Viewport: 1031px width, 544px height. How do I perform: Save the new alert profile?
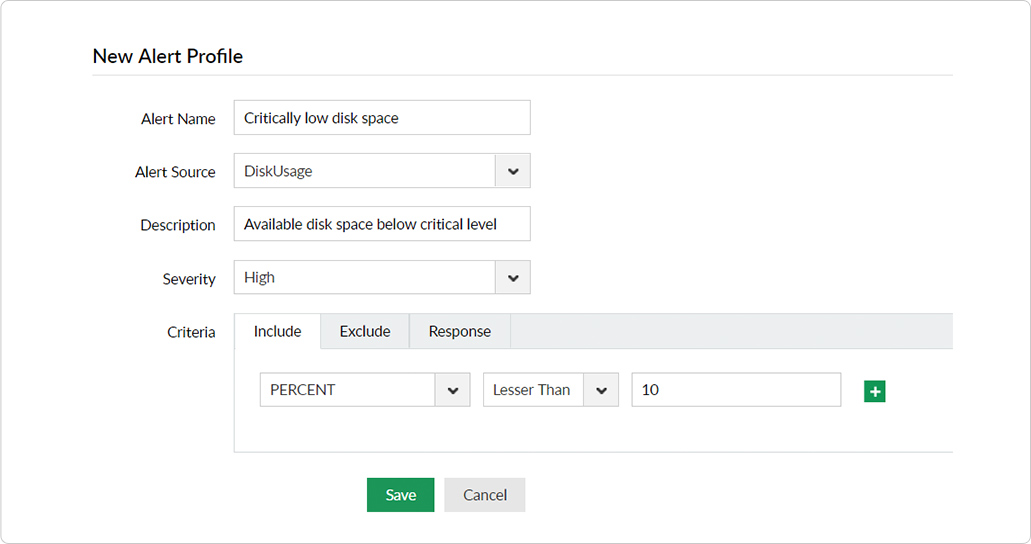(400, 495)
